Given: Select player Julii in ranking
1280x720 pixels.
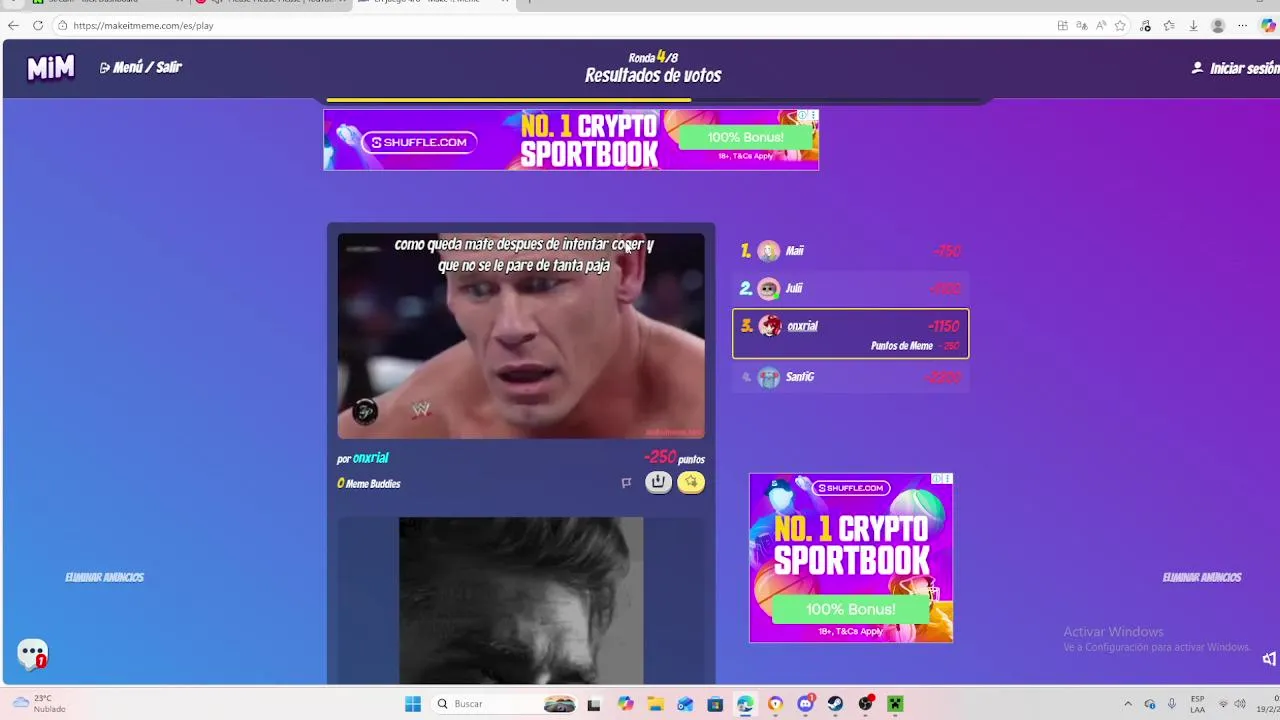Looking at the screenshot, I should pos(851,289).
